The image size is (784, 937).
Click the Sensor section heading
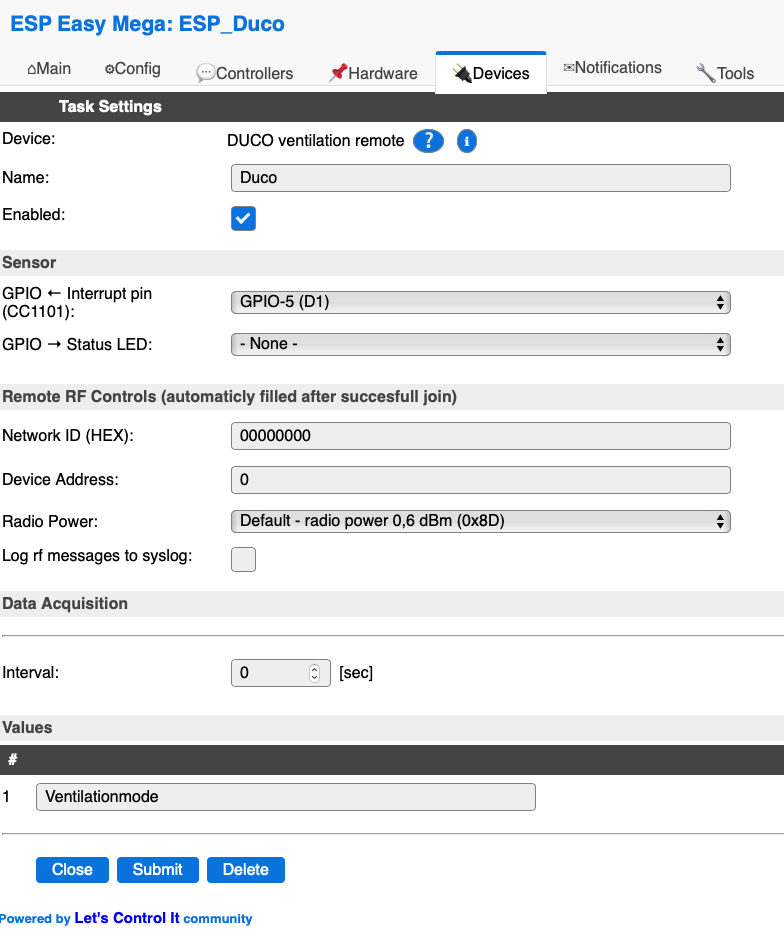29,263
